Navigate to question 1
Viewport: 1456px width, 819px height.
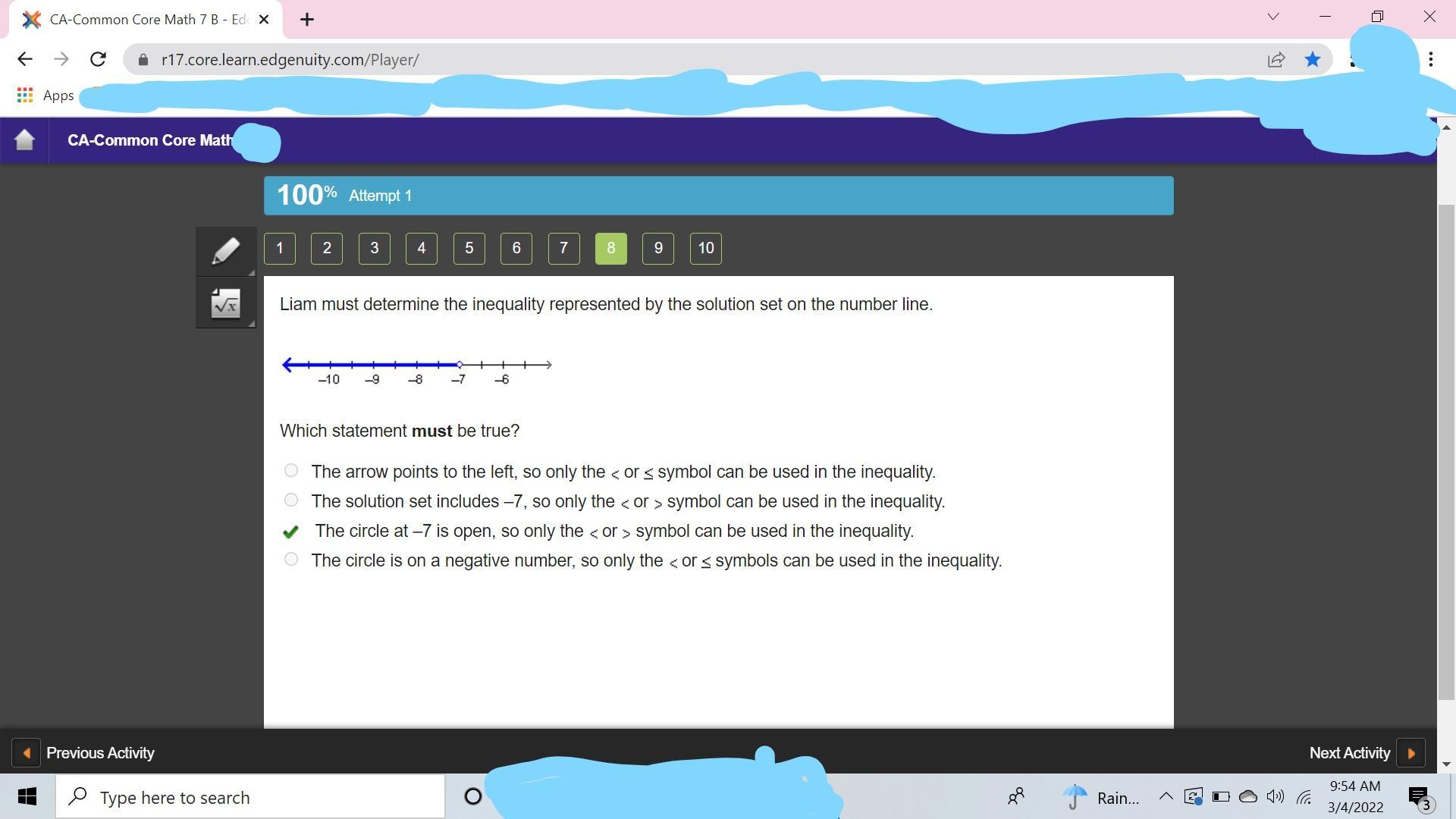point(280,248)
